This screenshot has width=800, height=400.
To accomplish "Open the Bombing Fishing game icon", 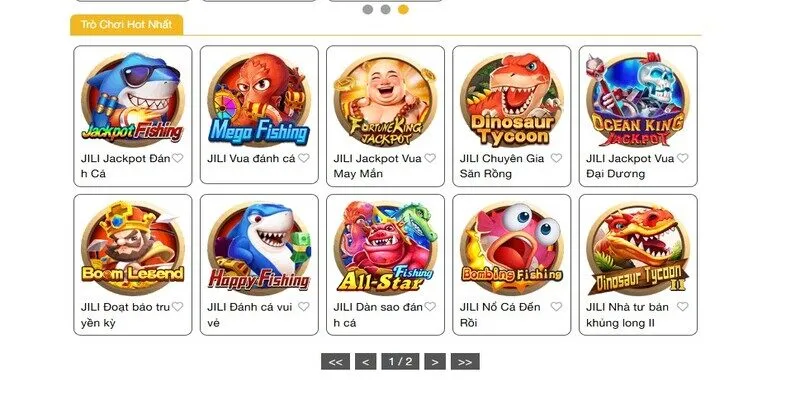I will (512, 247).
